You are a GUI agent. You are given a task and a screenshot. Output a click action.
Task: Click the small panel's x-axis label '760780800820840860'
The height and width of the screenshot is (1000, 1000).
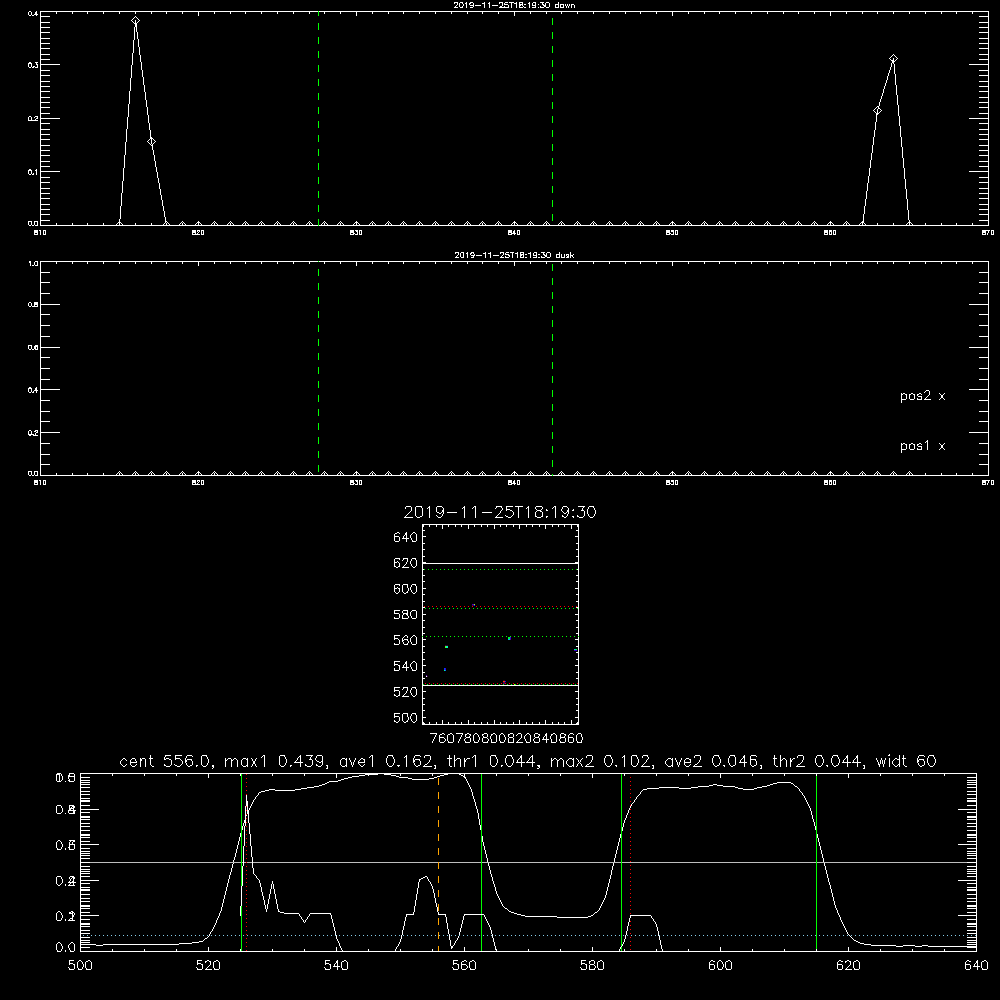507,738
